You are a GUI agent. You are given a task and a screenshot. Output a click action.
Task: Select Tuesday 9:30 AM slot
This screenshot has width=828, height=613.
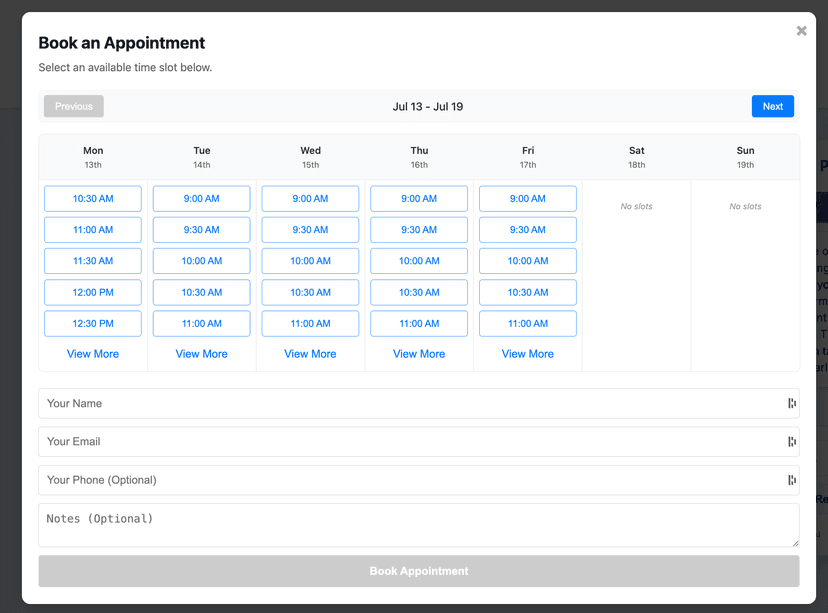click(x=202, y=230)
